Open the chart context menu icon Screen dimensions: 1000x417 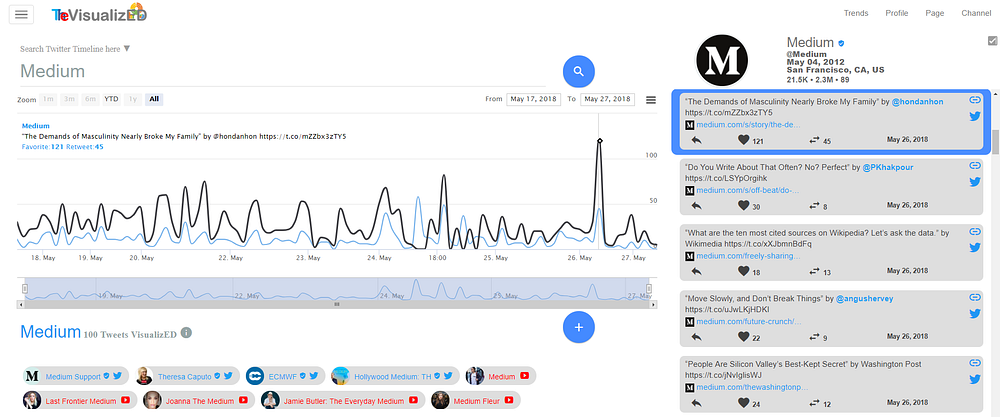coord(651,99)
